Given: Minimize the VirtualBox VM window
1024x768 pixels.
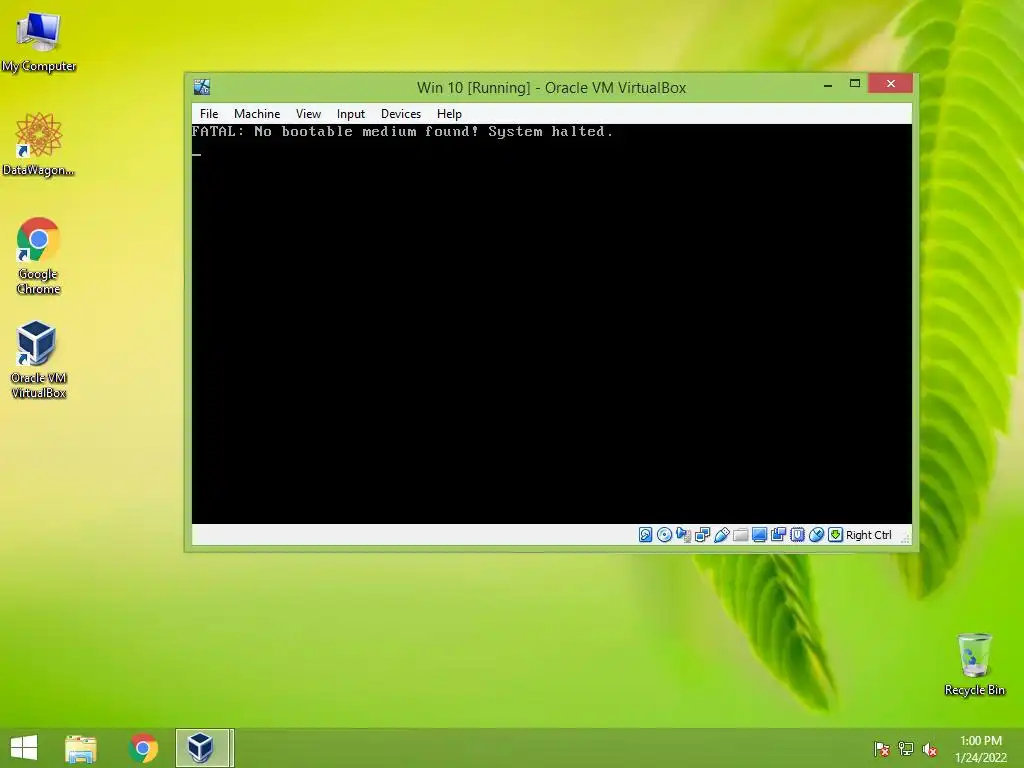Looking at the screenshot, I should click(x=828, y=84).
